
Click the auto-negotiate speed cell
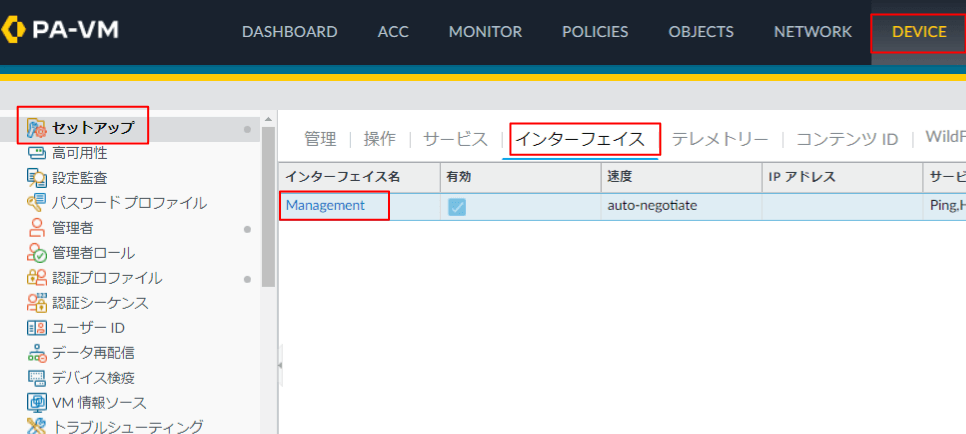(681, 206)
